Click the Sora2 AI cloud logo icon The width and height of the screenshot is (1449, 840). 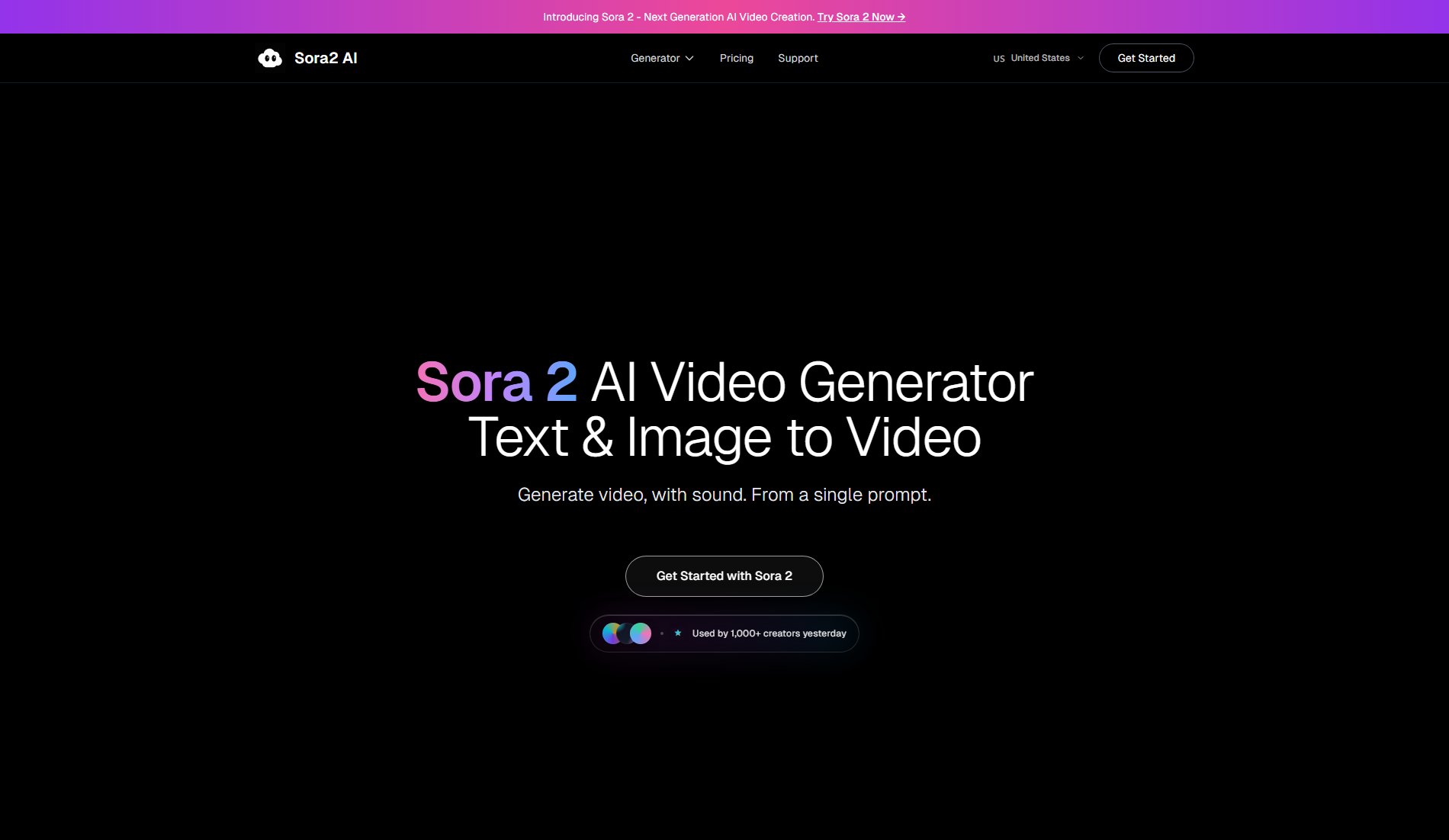click(271, 57)
